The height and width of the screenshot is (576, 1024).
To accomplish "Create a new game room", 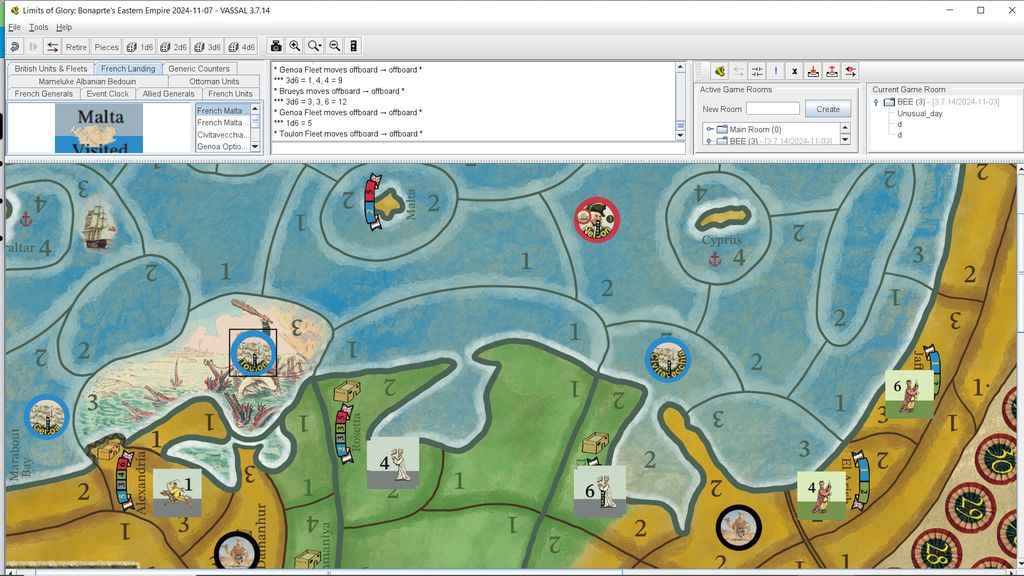I will [x=827, y=109].
